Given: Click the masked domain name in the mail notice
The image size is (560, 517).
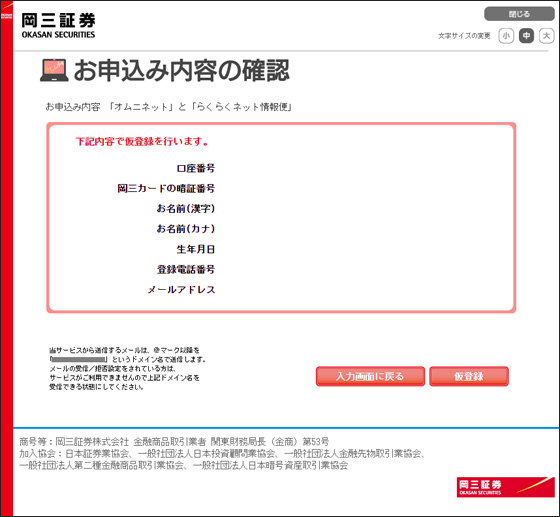Looking at the screenshot, I should (79, 359).
